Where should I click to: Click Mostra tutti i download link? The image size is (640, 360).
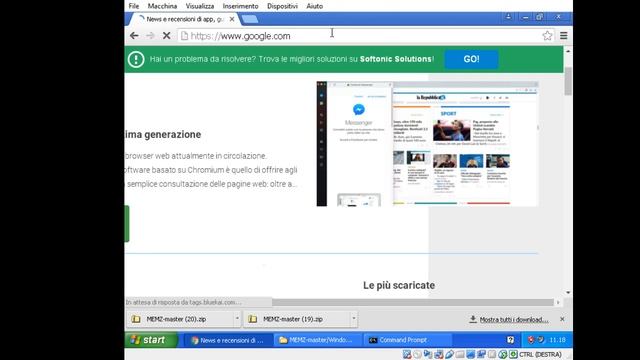coord(514,320)
